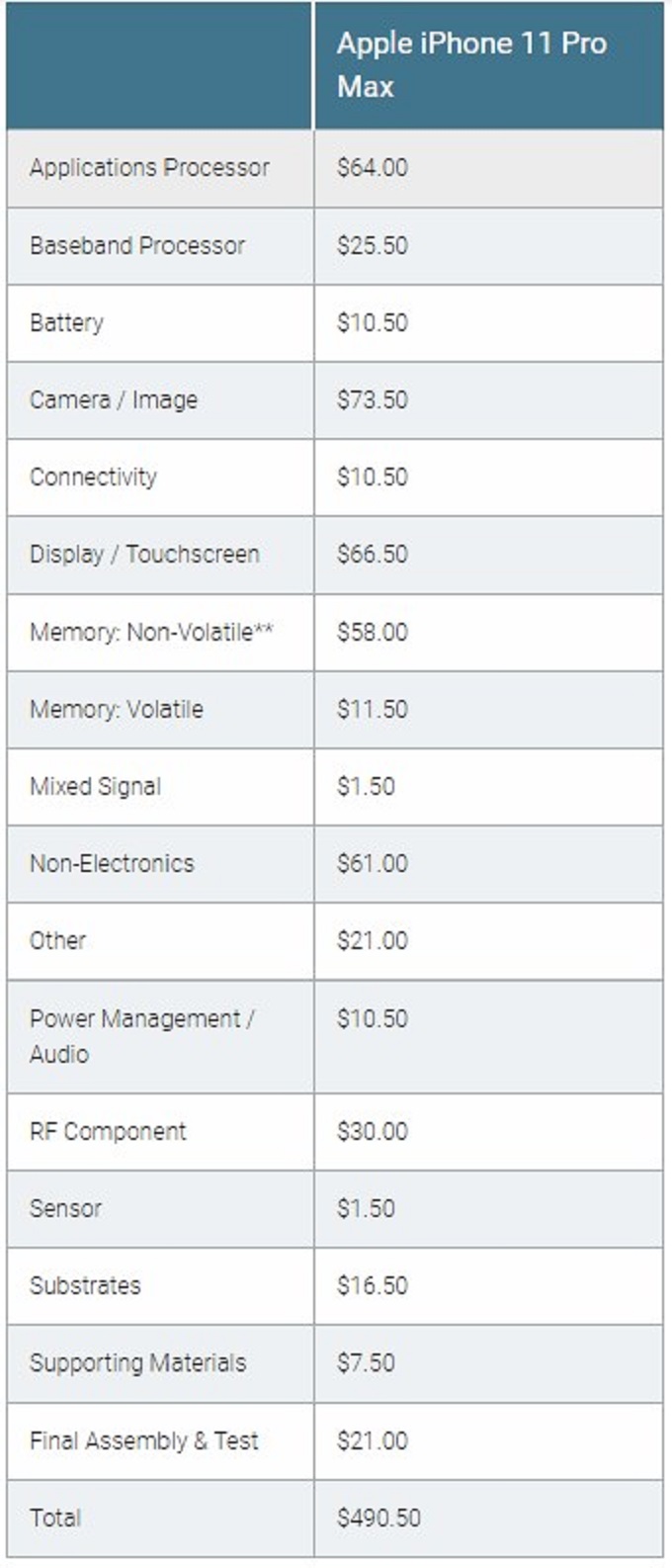Click the $64.00 Applications Processor cost

click(372, 167)
